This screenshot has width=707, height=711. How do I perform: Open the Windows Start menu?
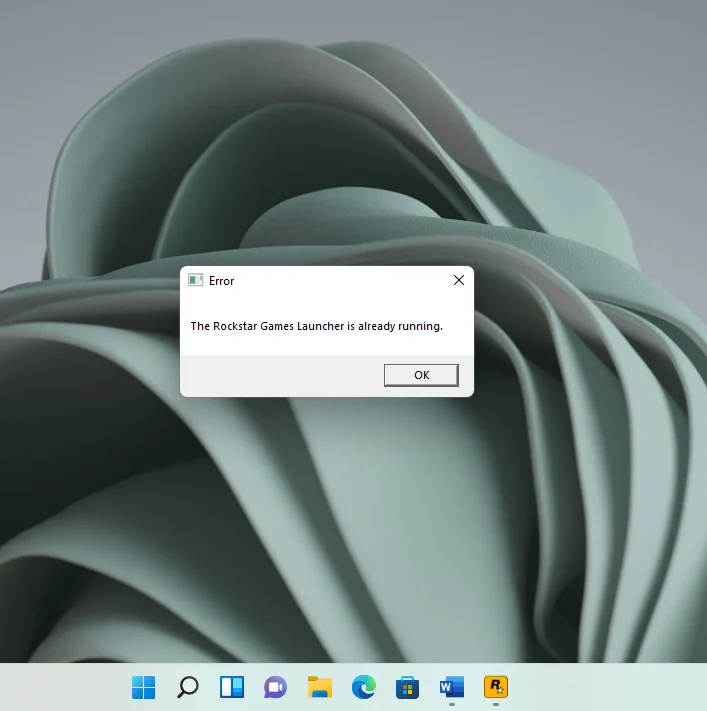tap(143, 687)
